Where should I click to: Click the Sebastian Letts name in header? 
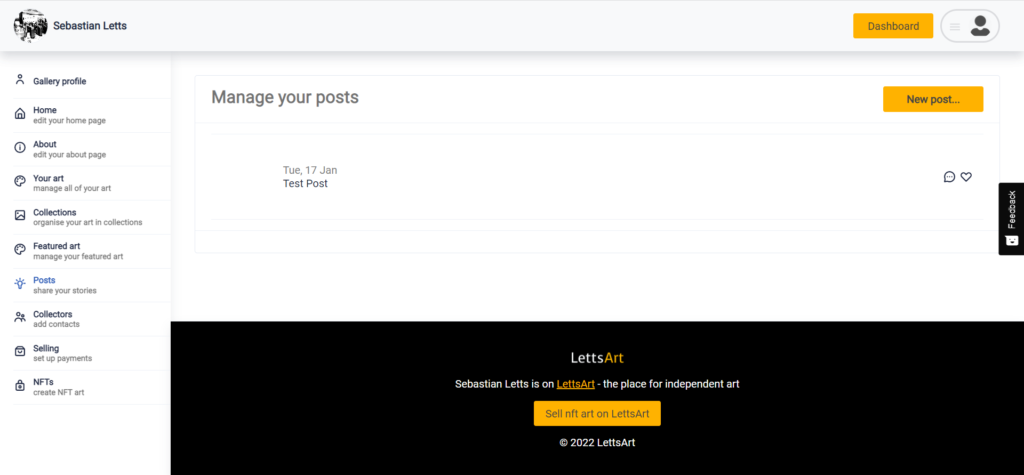(x=90, y=26)
